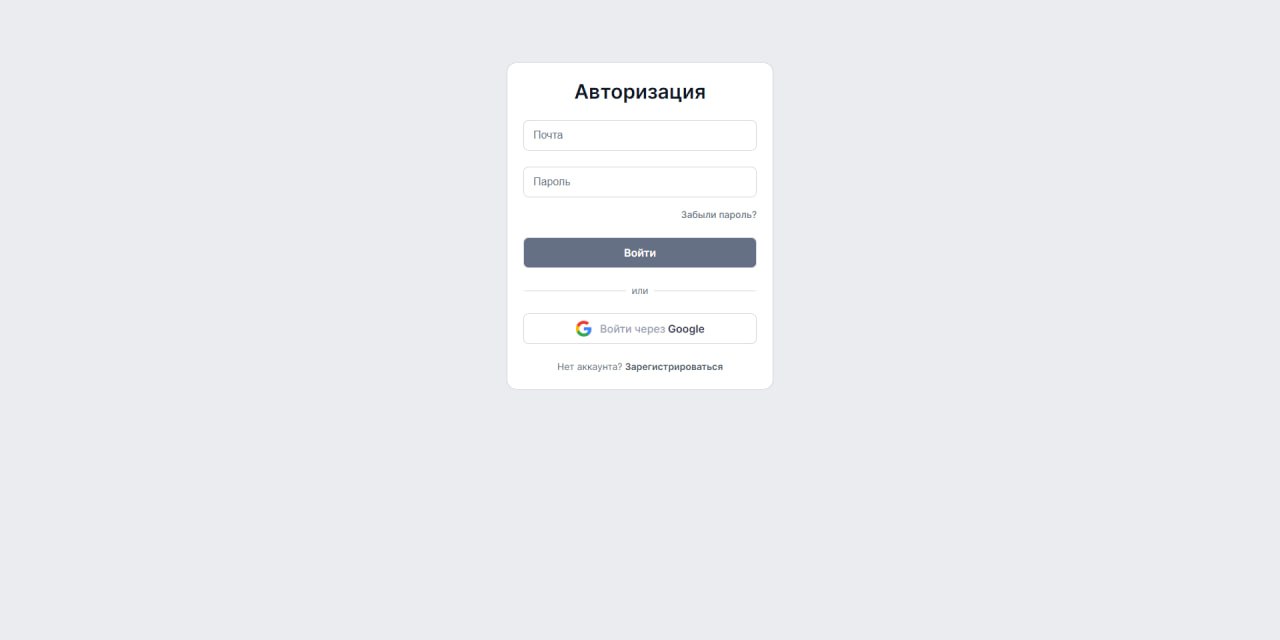Screen dimensions: 1280x640
Task: Click the dark Войти submit button
Action: tap(640, 253)
